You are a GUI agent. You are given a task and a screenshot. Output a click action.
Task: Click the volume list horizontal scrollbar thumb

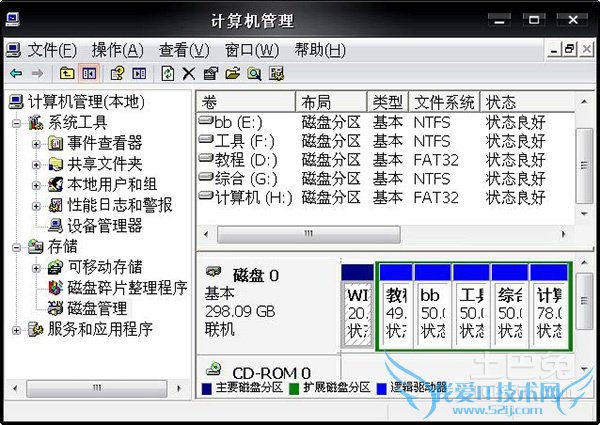point(309,234)
